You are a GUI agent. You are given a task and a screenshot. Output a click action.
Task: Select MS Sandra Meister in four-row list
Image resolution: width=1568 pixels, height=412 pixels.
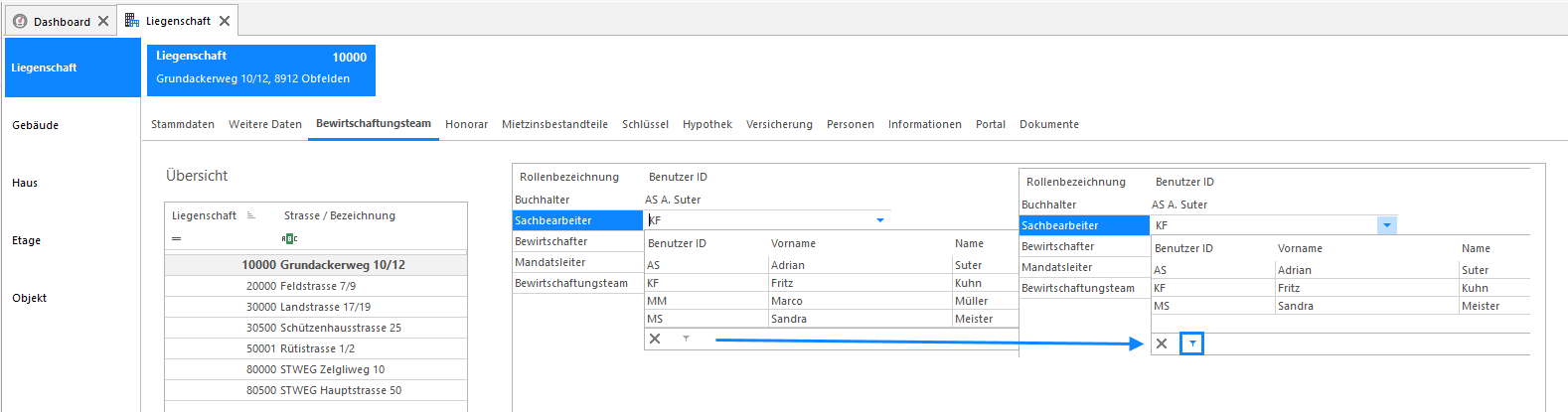coord(832,319)
